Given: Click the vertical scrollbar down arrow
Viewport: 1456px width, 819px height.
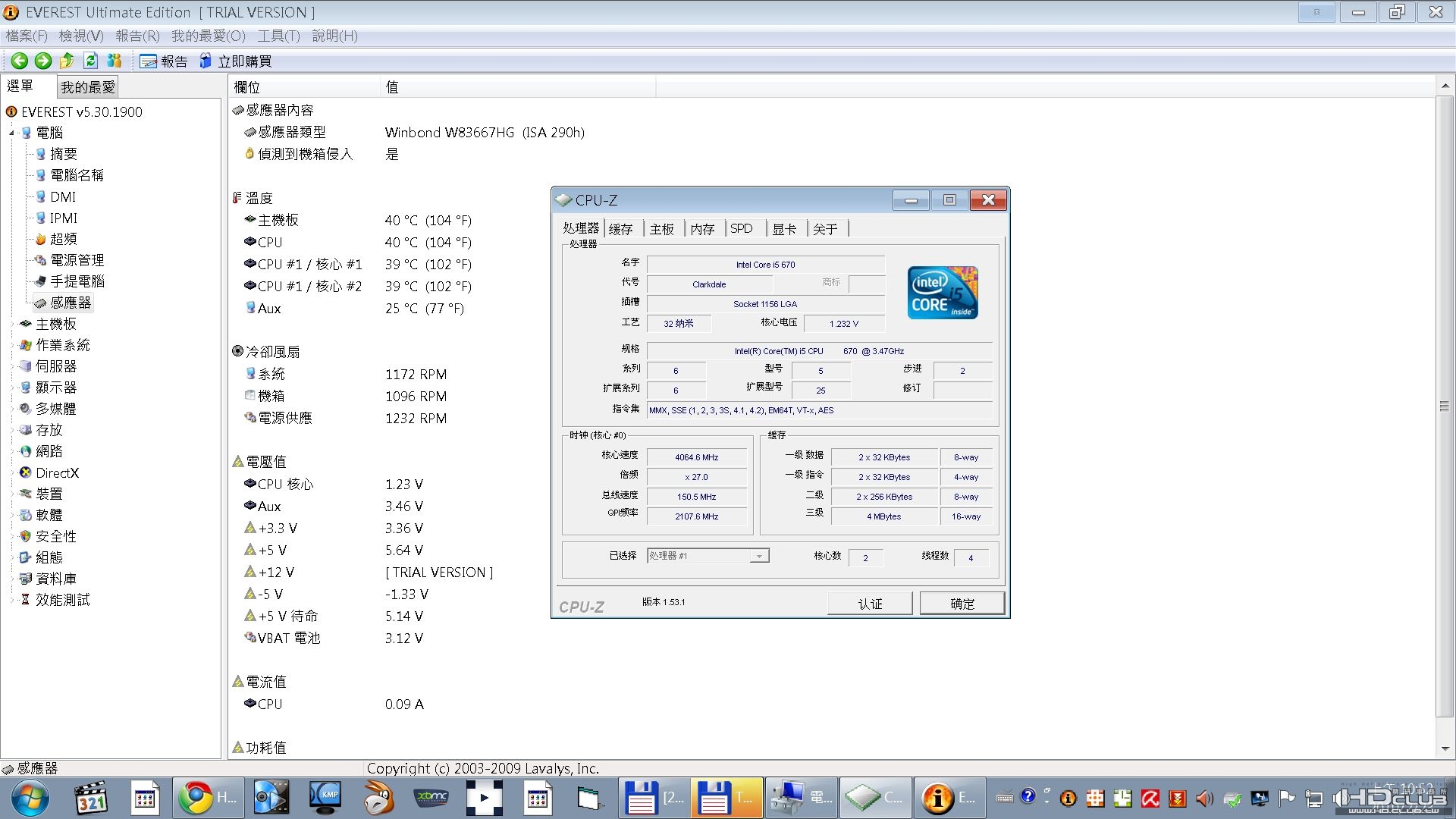Looking at the screenshot, I should point(1445,749).
